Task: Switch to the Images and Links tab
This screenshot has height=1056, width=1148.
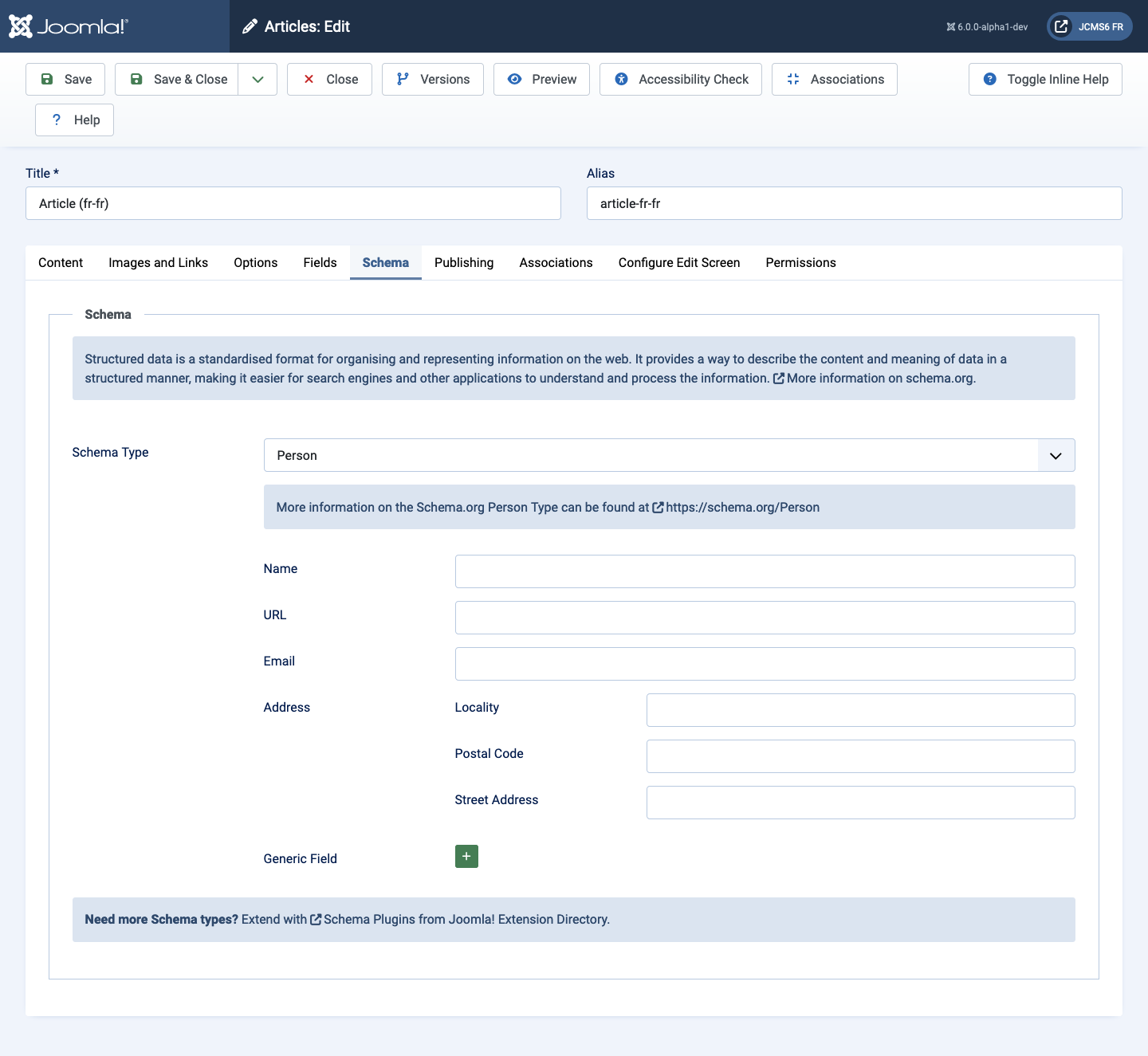Action: coord(158,262)
